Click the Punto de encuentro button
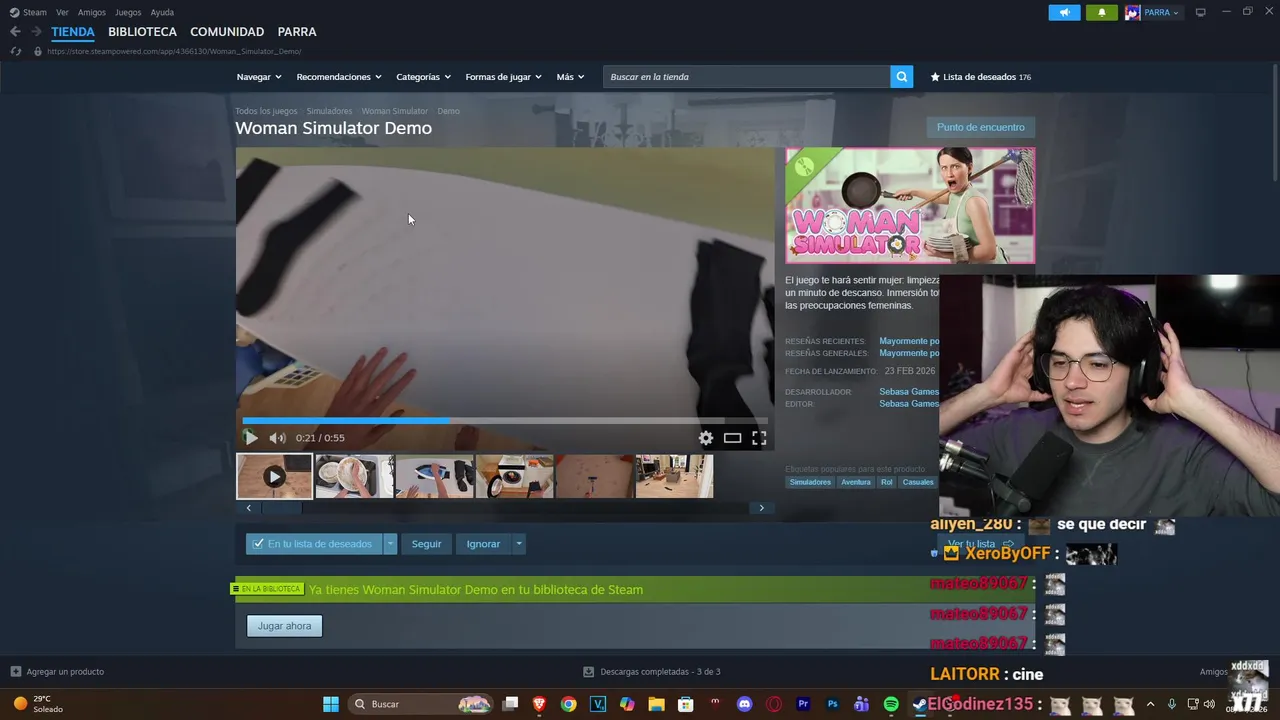 980,127
